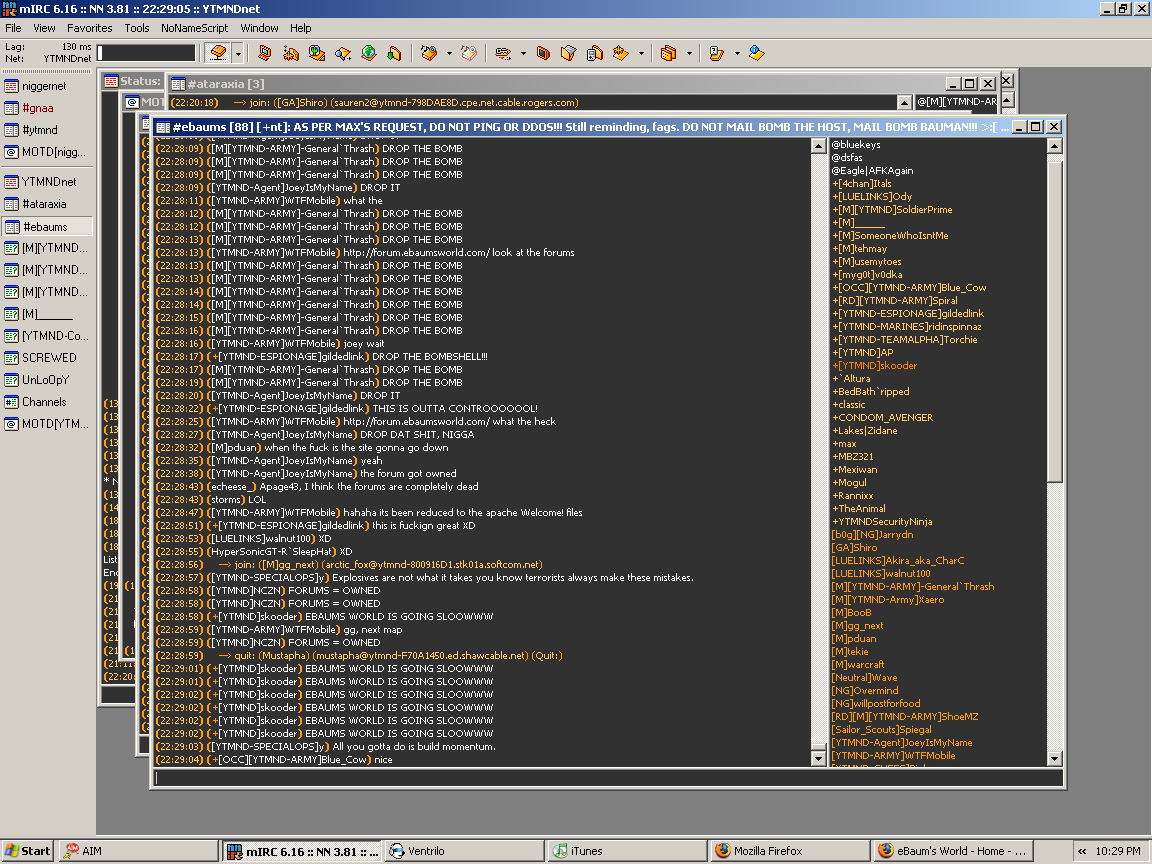The width and height of the screenshot is (1152, 864).
Task: Open the dropdown arrow next to the key icon
Action: [x=522, y=53]
